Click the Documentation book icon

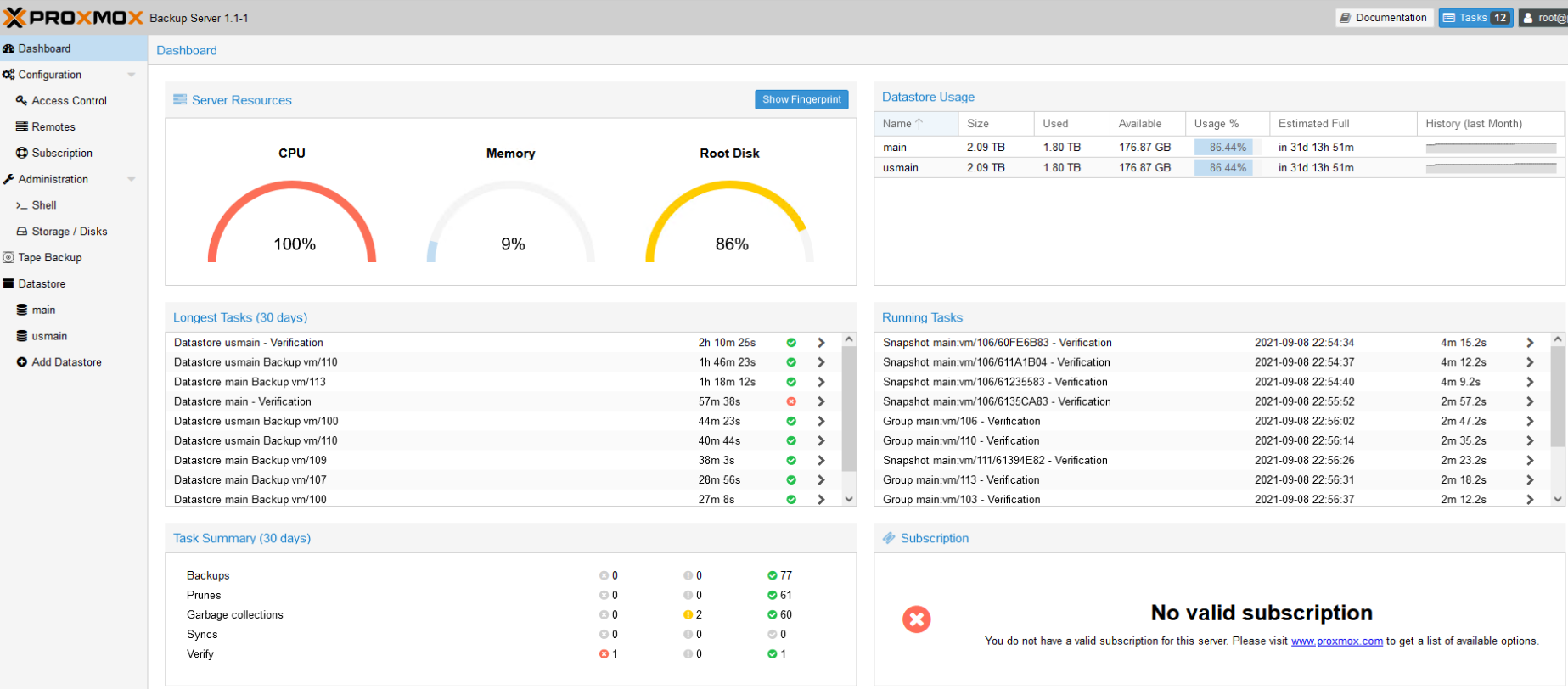pyautogui.click(x=1346, y=18)
